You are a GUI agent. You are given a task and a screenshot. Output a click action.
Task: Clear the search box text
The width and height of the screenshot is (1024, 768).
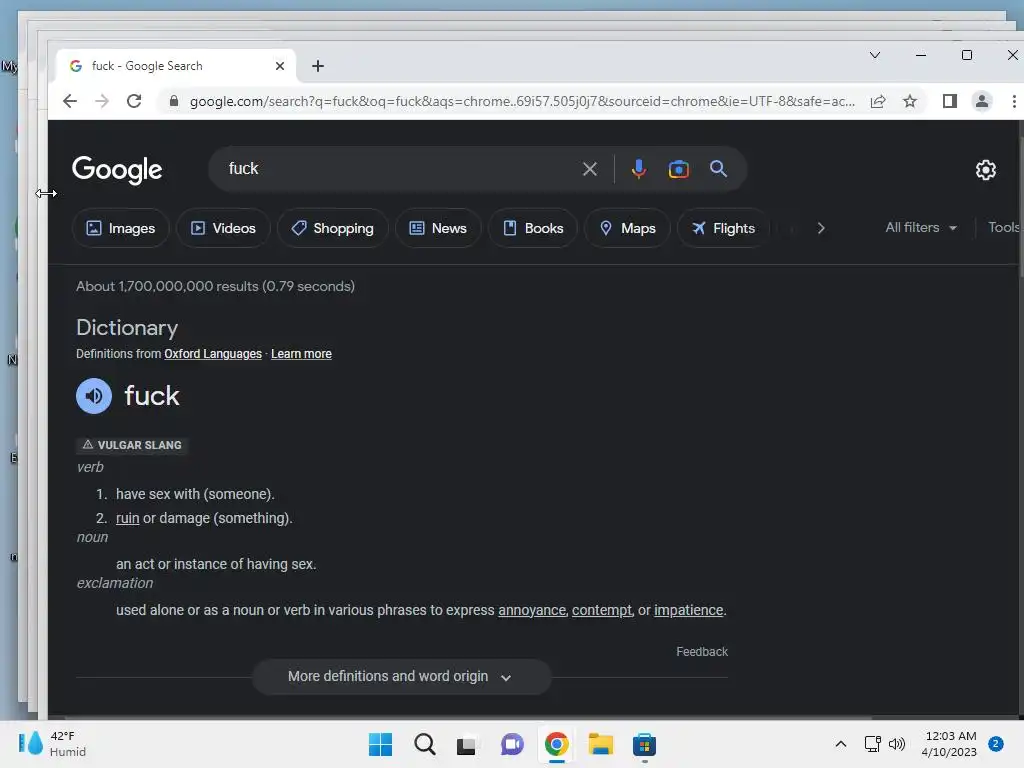[x=590, y=169]
